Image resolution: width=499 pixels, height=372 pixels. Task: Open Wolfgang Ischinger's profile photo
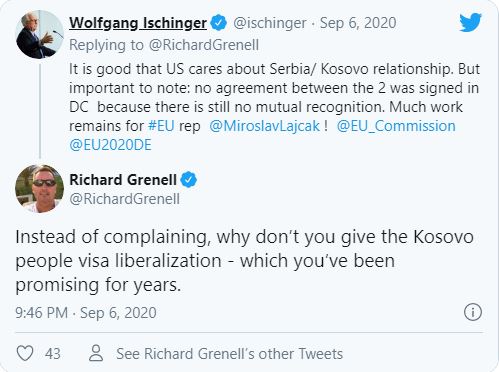click(x=39, y=34)
